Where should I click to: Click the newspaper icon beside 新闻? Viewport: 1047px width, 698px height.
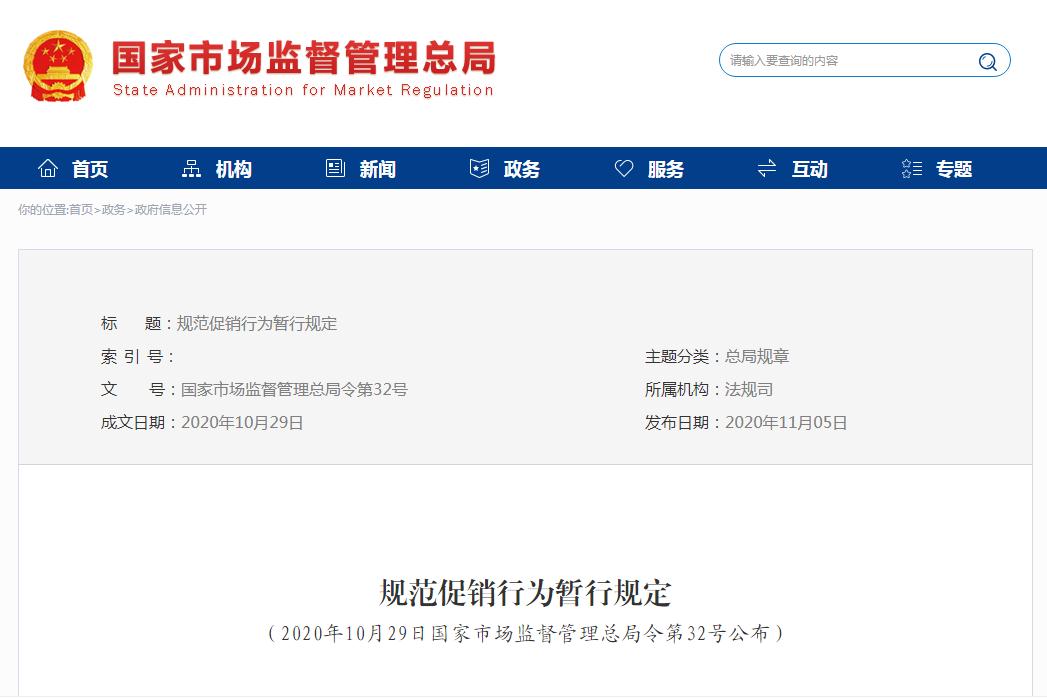pyautogui.click(x=335, y=168)
